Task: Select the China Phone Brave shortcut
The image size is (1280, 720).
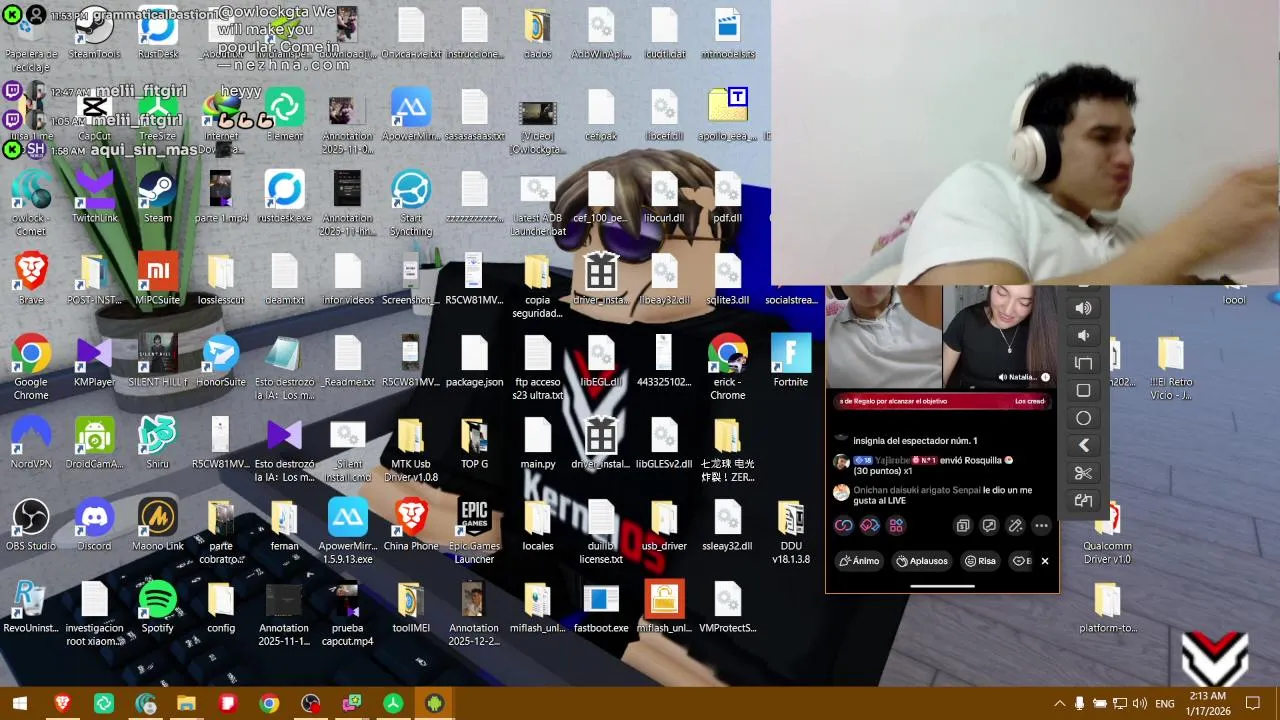Action: 411,525
